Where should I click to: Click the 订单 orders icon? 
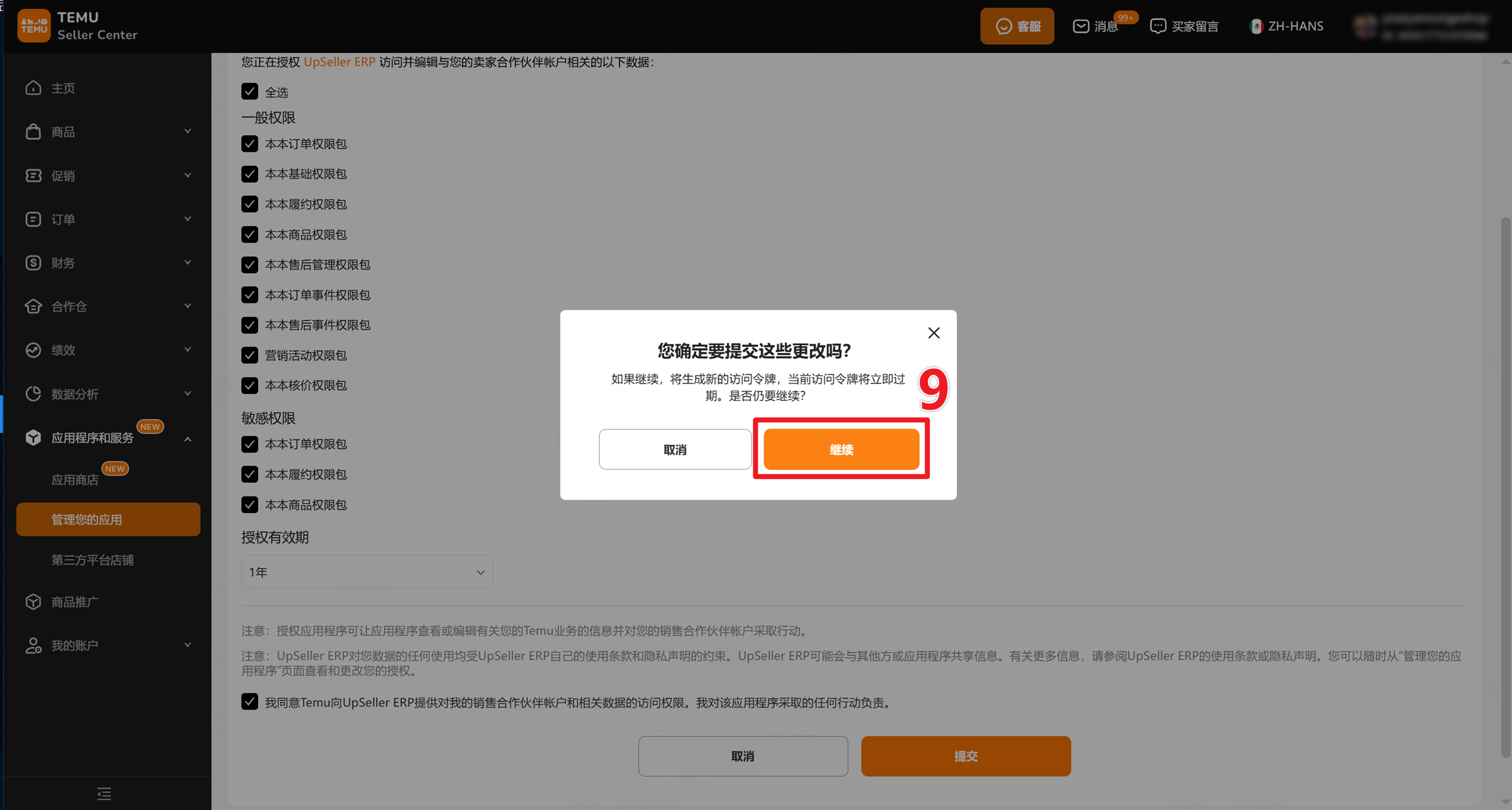tap(33, 219)
